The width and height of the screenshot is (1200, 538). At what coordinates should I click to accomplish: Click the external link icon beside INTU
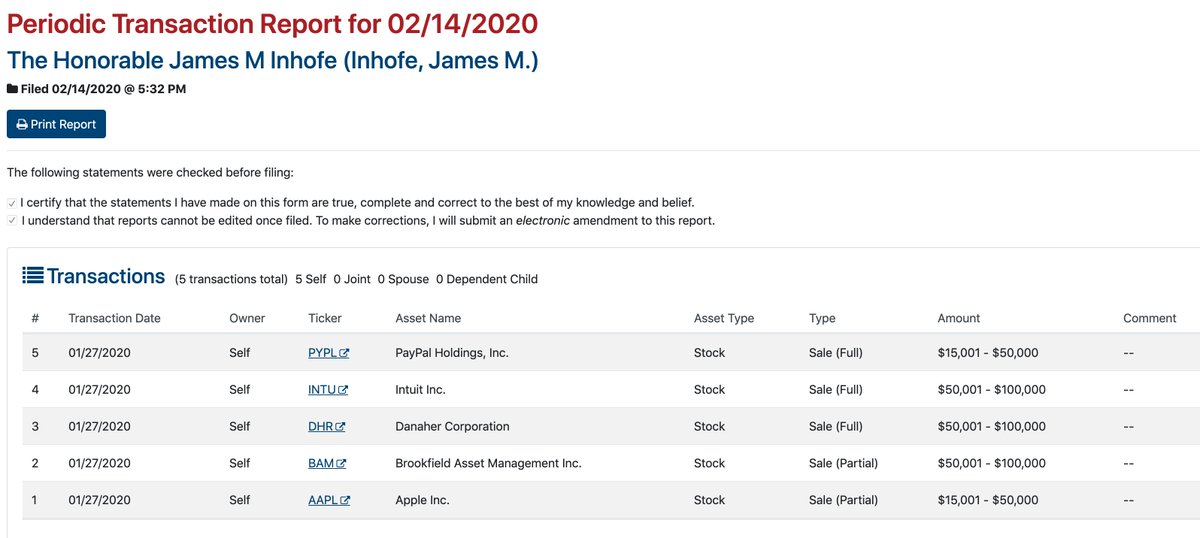coord(343,390)
